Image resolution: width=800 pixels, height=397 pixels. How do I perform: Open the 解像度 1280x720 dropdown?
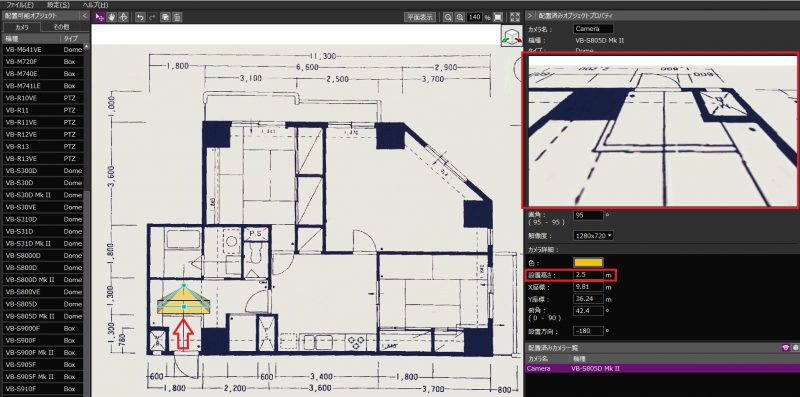tap(593, 236)
